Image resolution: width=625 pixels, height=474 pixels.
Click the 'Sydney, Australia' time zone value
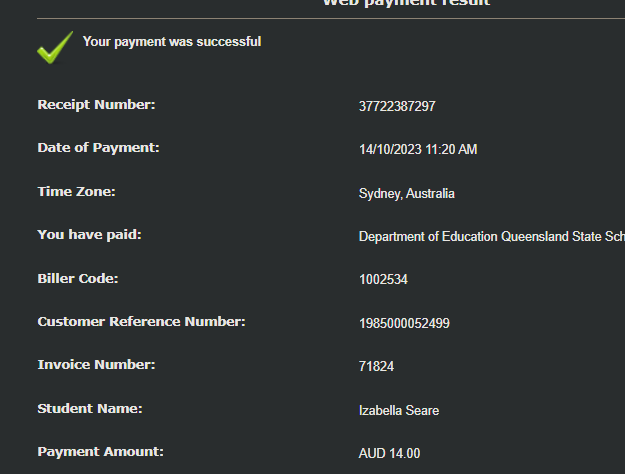click(x=406, y=193)
